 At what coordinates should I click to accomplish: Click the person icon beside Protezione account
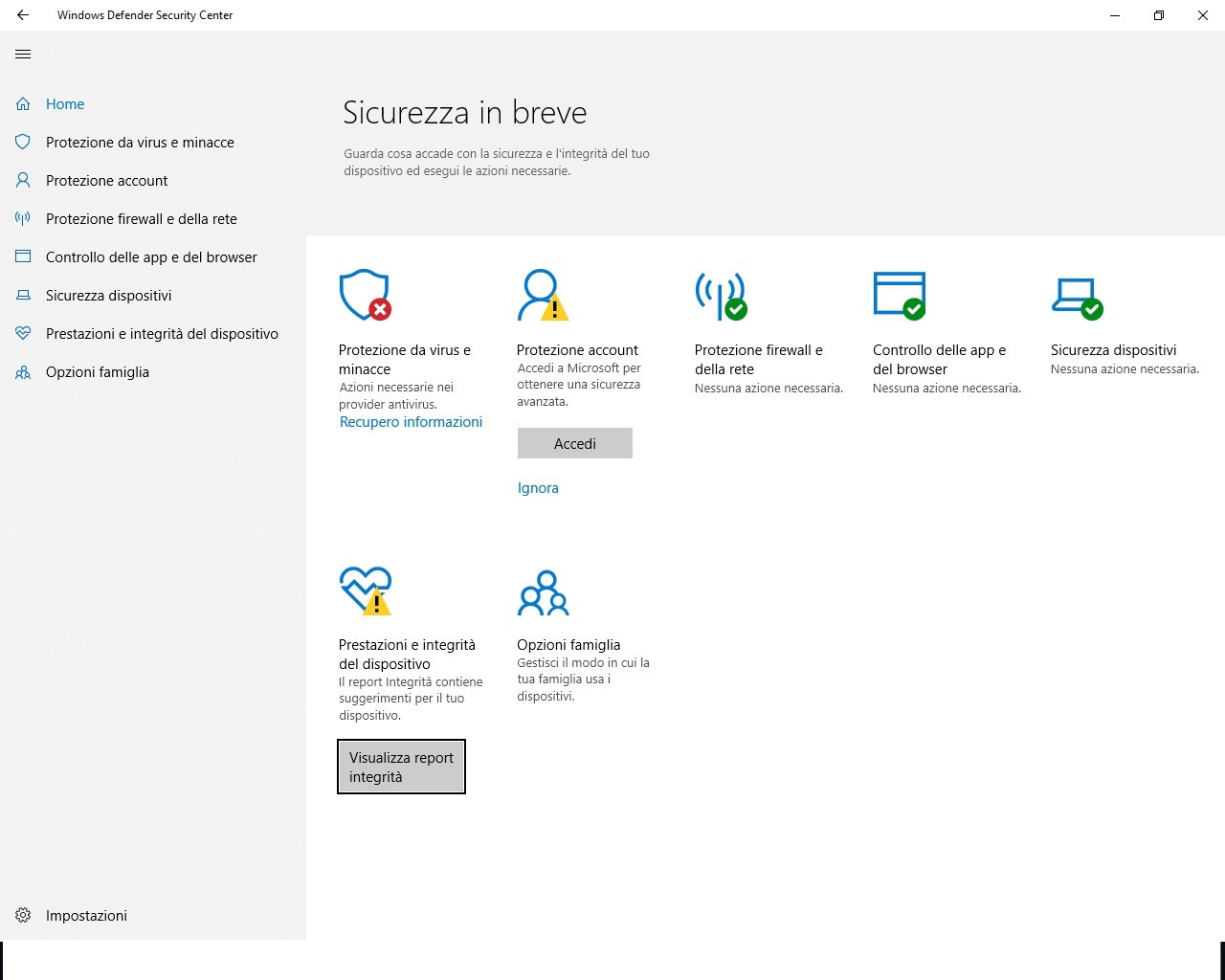coord(23,181)
